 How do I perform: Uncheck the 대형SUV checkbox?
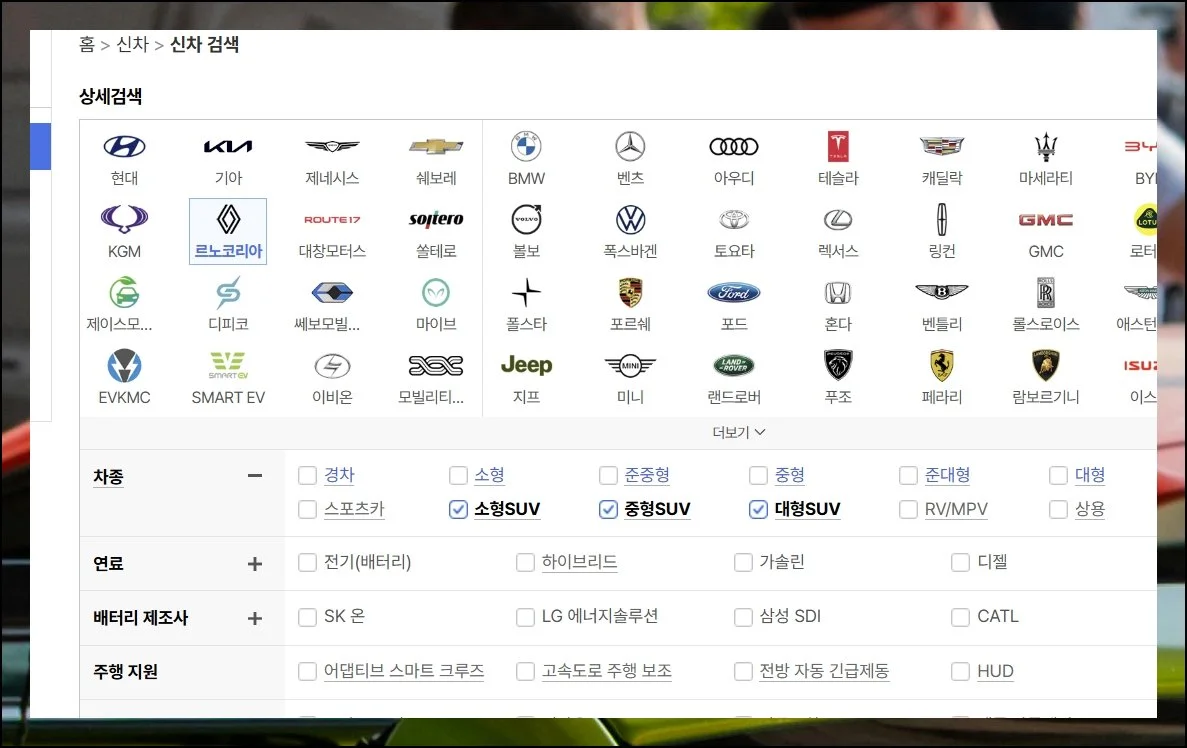pyautogui.click(x=758, y=510)
